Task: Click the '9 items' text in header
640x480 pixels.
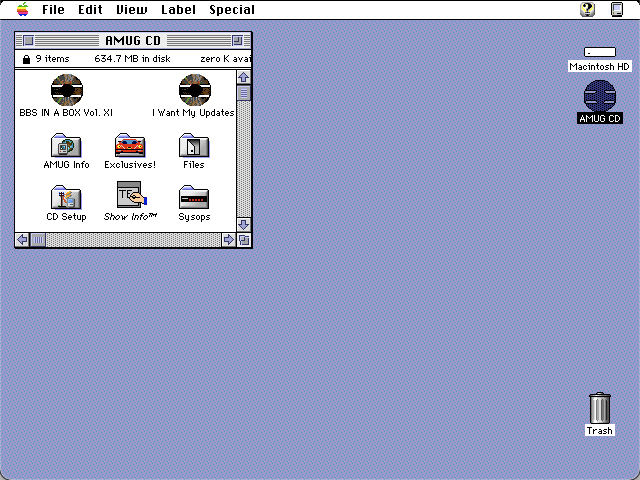Action: pyautogui.click(x=53, y=59)
